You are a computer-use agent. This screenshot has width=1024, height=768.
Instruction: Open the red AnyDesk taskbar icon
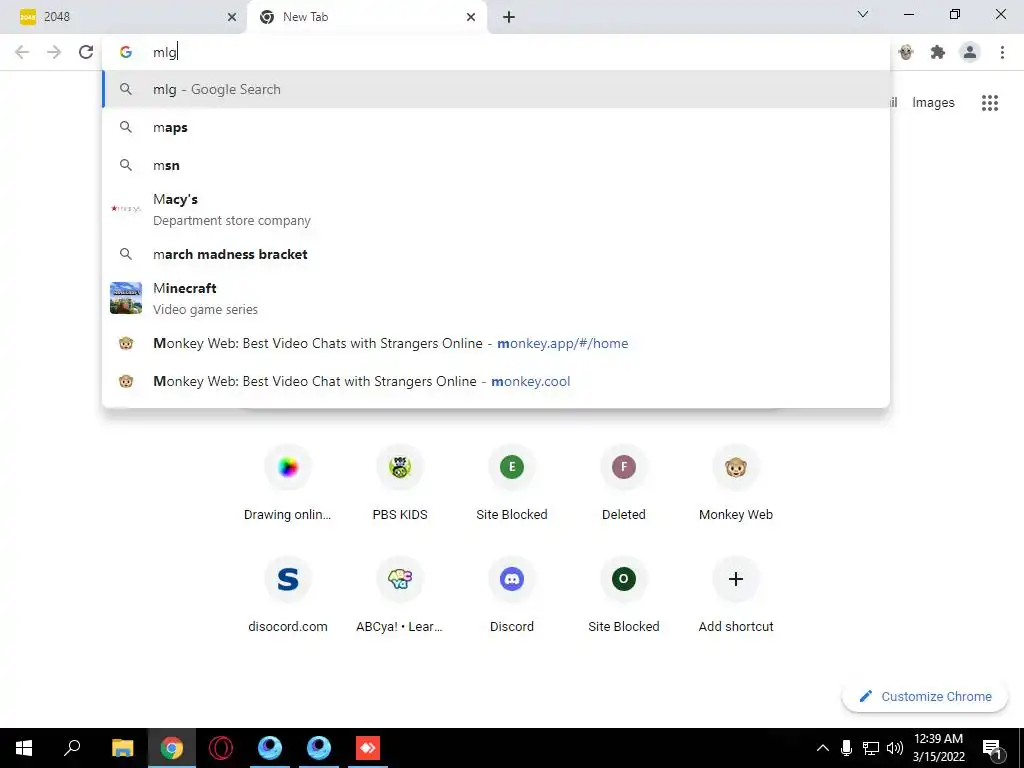tap(368, 748)
